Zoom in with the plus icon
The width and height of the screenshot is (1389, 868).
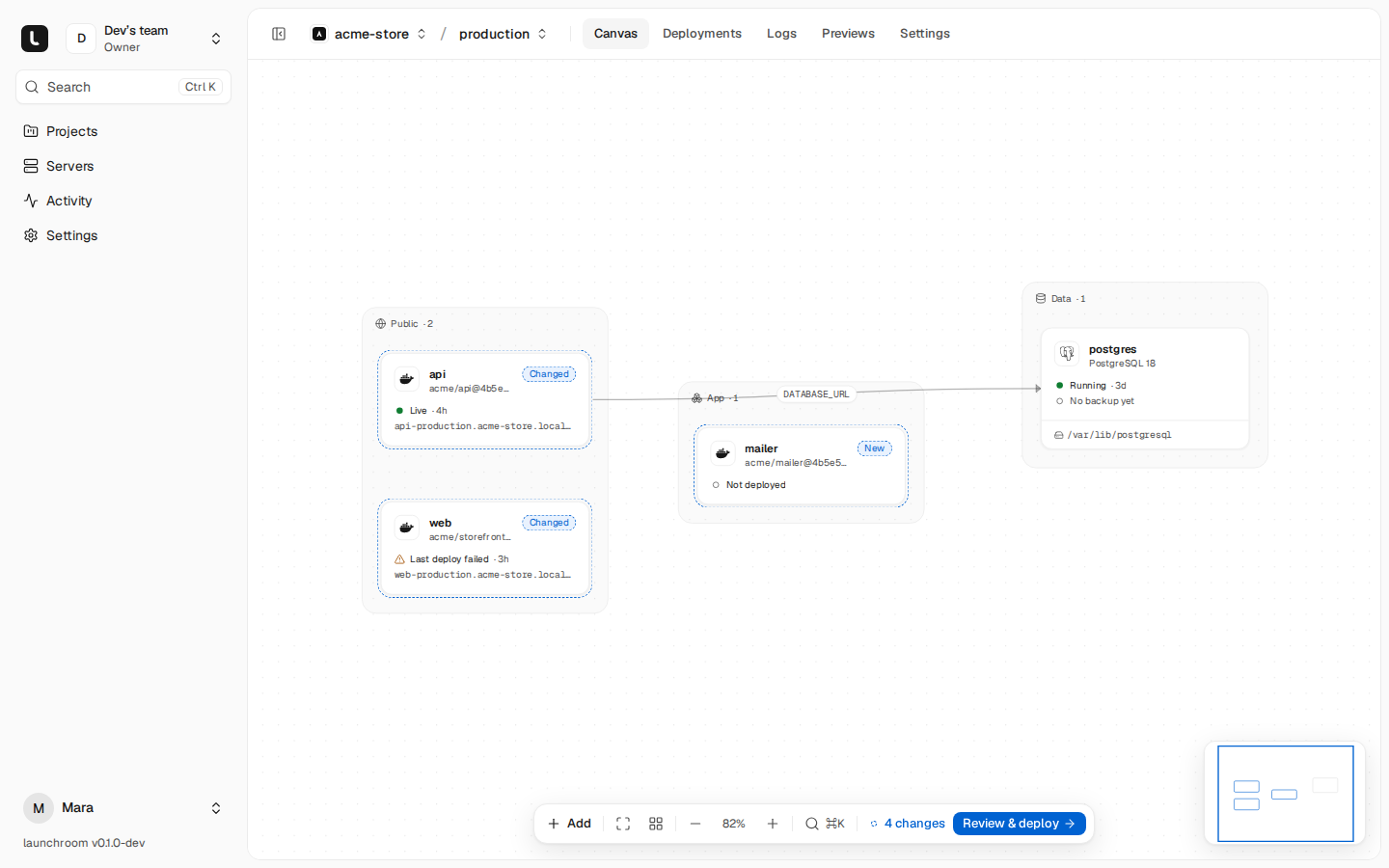point(773,824)
